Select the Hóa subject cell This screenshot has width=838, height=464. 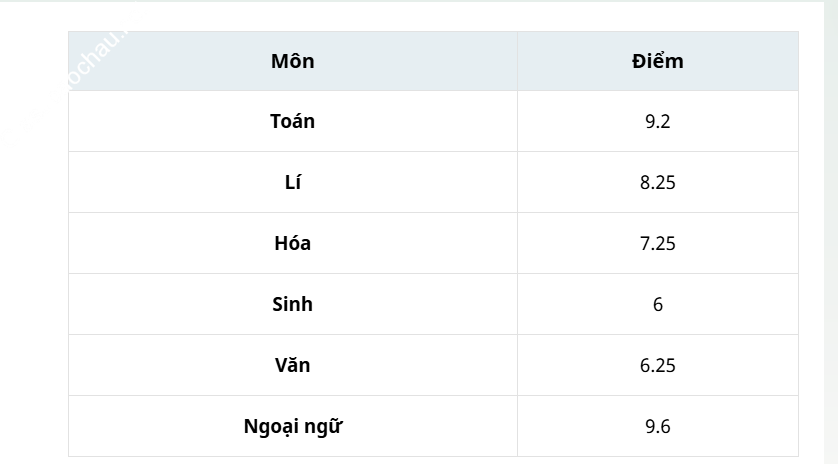pos(292,244)
